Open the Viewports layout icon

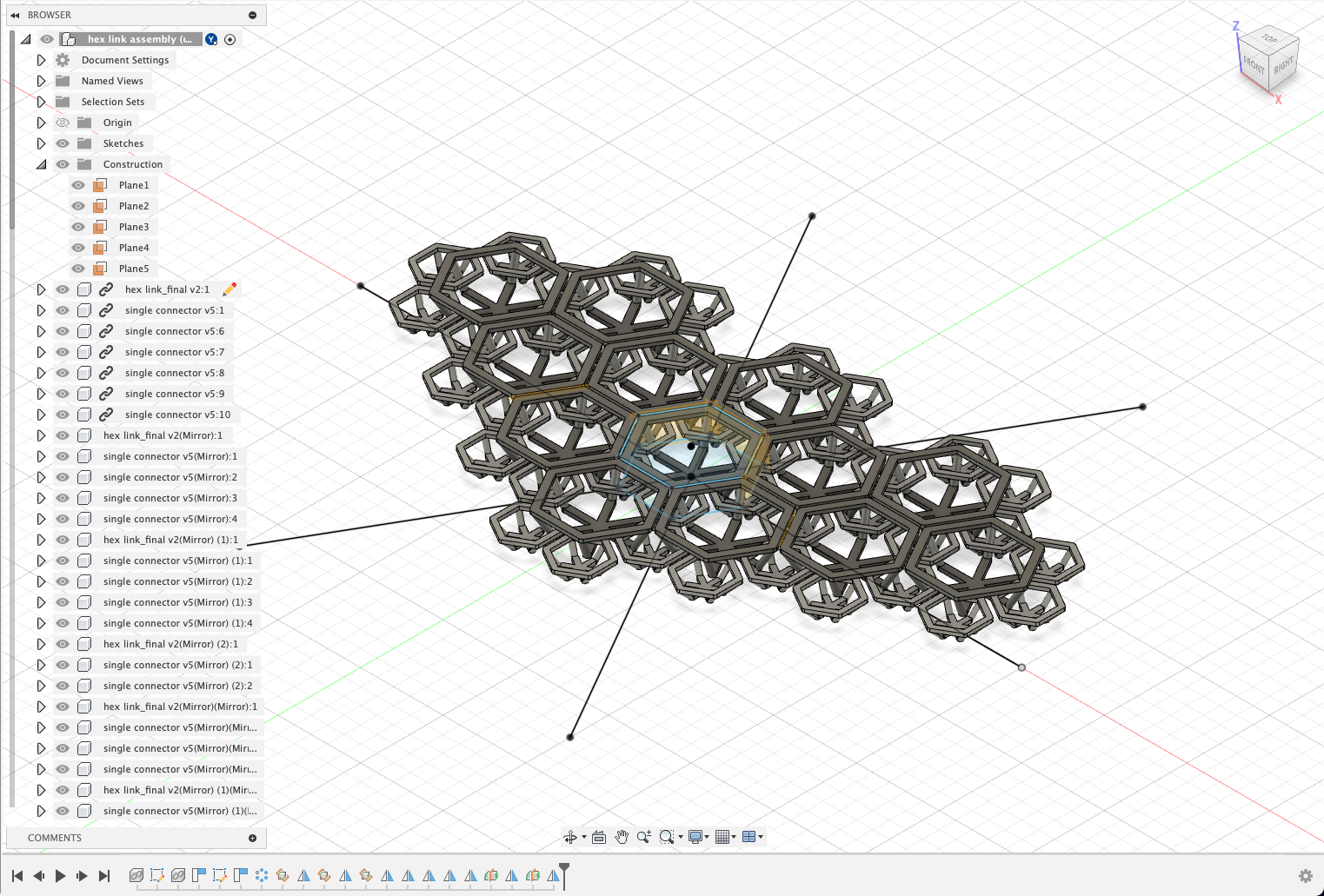(749, 837)
